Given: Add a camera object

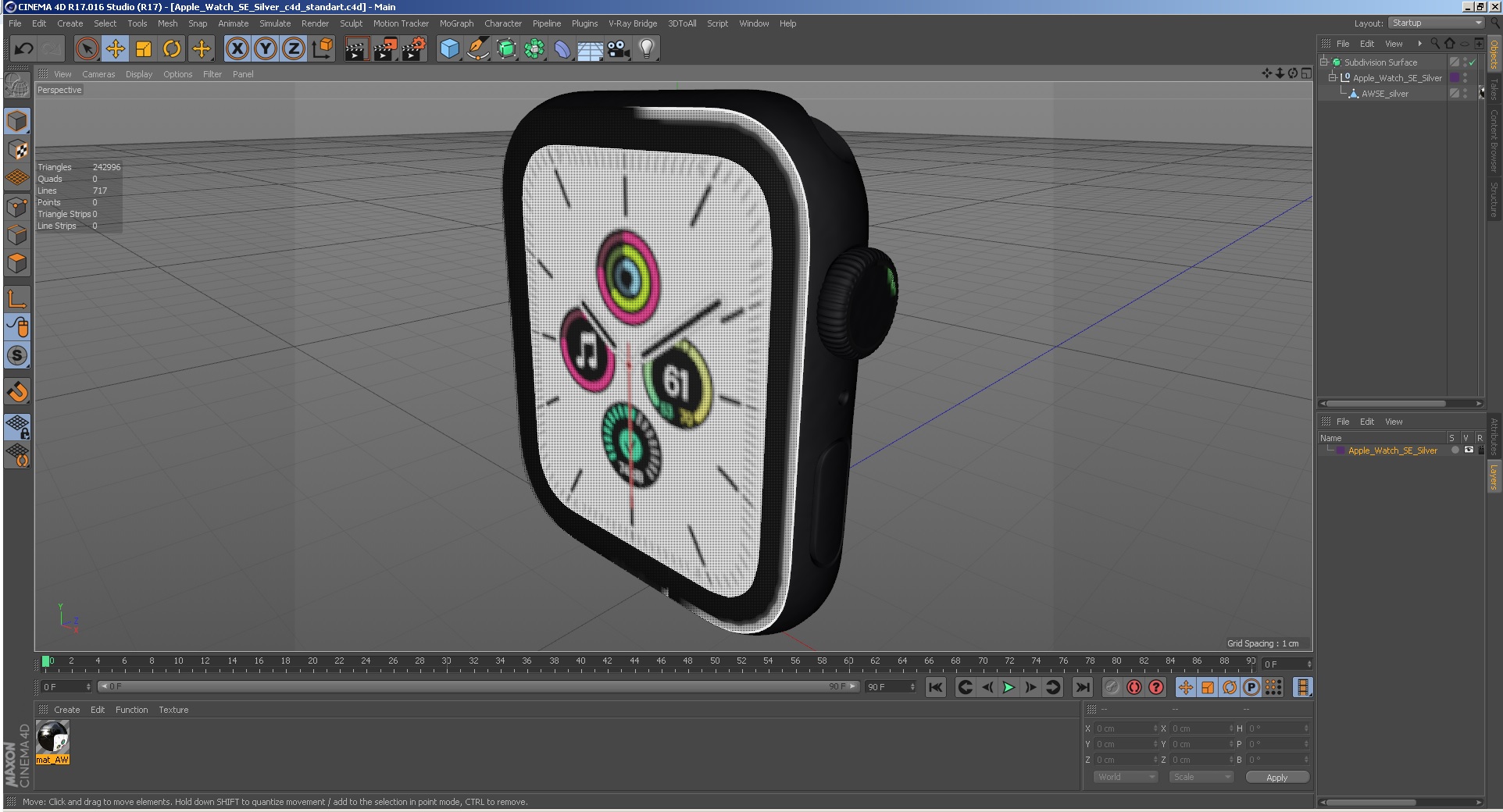Looking at the screenshot, I should (619, 49).
